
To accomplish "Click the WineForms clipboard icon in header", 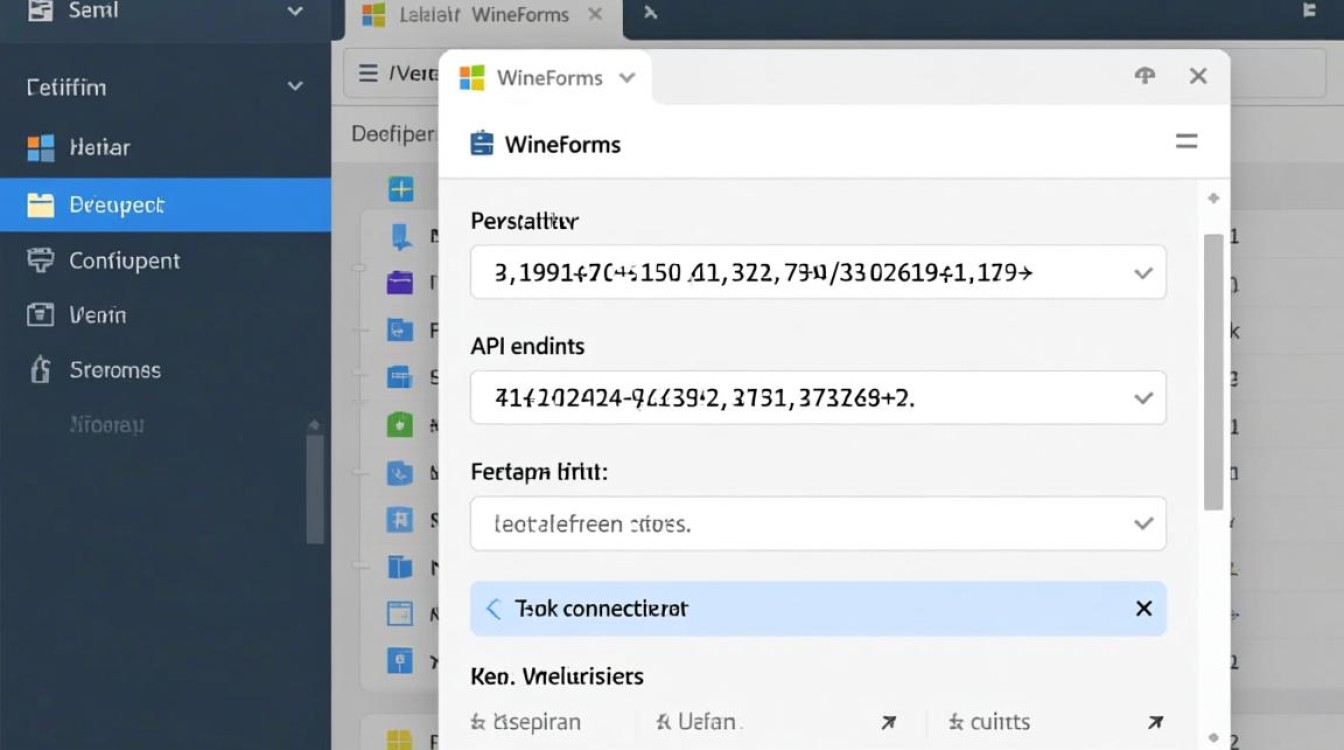I will coord(482,144).
